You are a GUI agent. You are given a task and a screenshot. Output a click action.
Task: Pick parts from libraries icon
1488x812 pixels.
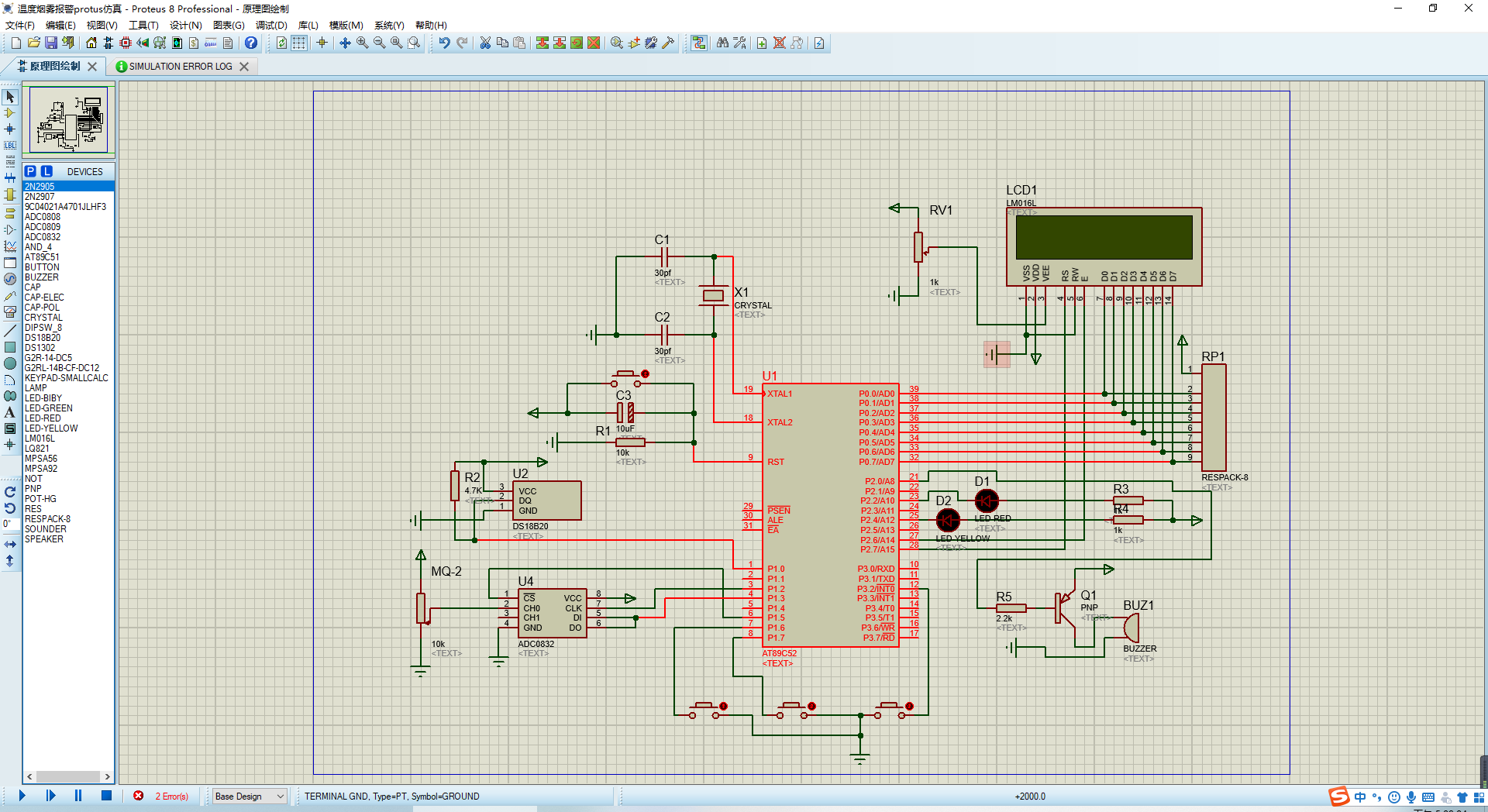coord(617,43)
